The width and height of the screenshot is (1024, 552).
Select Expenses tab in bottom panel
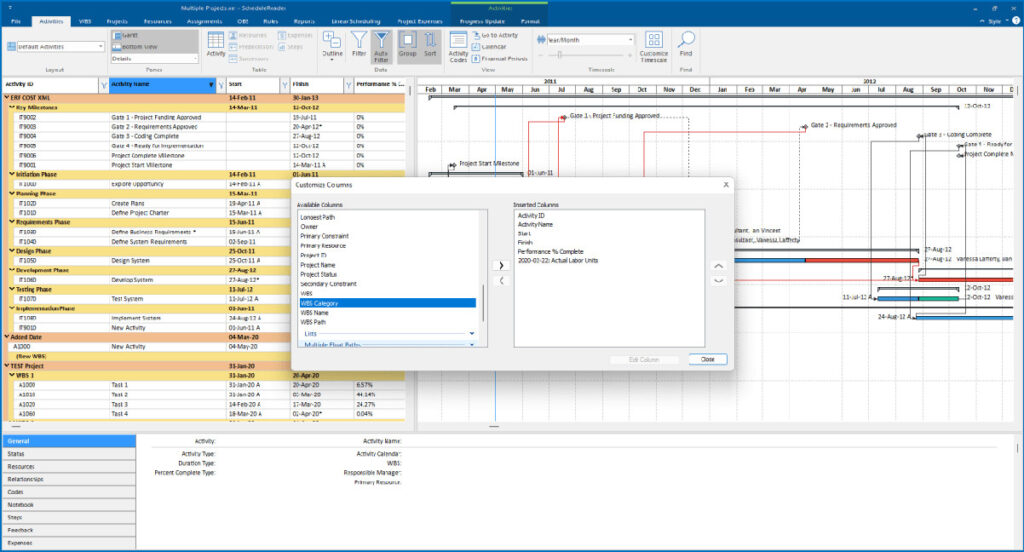pyautogui.click(x=69, y=543)
